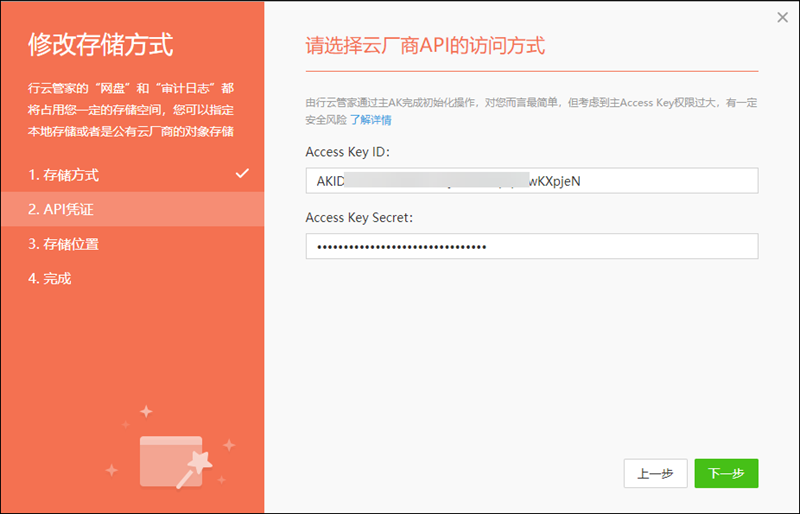The height and width of the screenshot is (514, 800).
Task: Click the Access Key ID label
Action: pyautogui.click(x=347, y=152)
